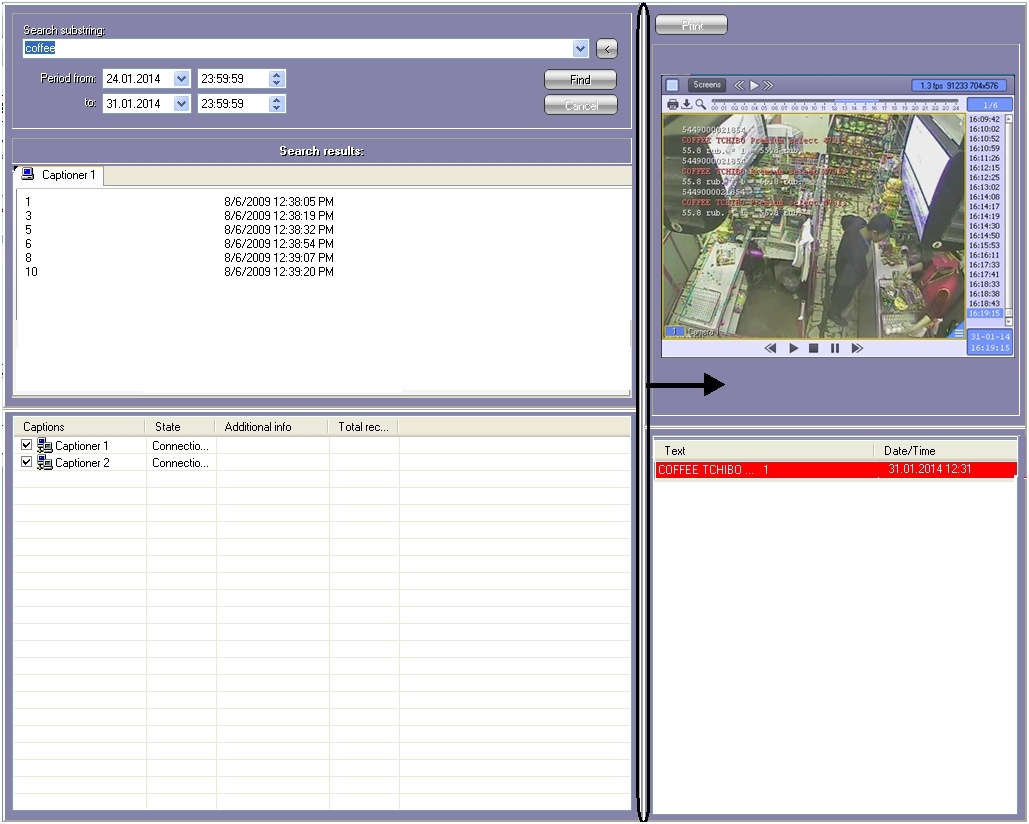Click the Screens button in video panel
Image resolution: width=1029 pixels, height=824 pixels.
pos(707,86)
